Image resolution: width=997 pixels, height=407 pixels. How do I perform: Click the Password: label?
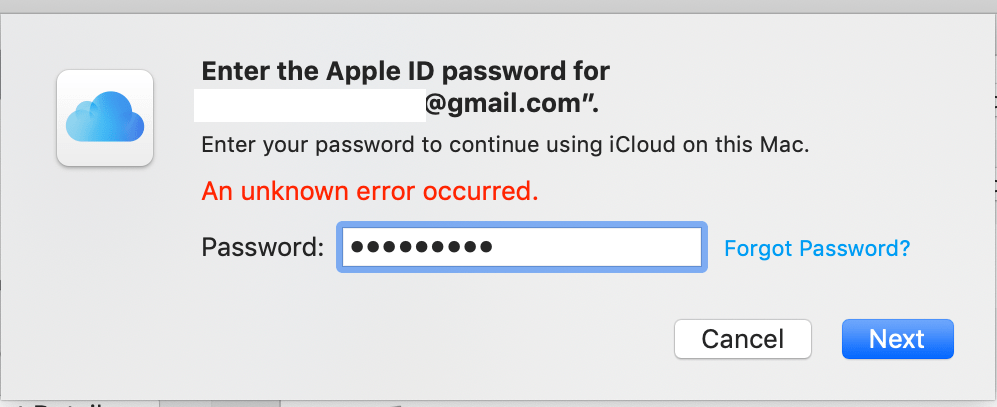pos(262,247)
